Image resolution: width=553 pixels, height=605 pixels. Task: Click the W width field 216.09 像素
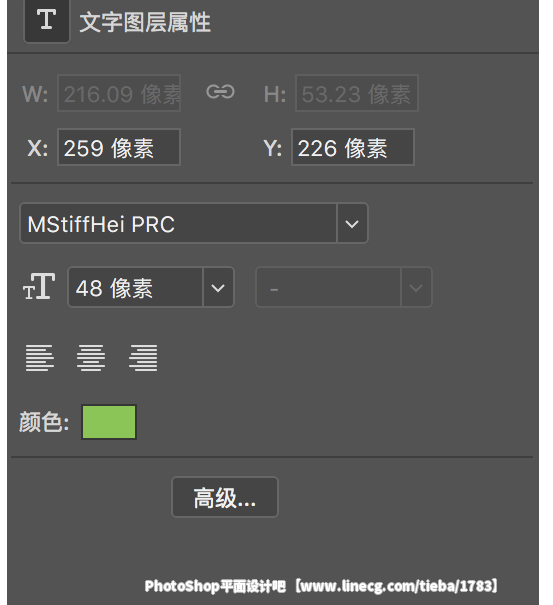(119, 93)
